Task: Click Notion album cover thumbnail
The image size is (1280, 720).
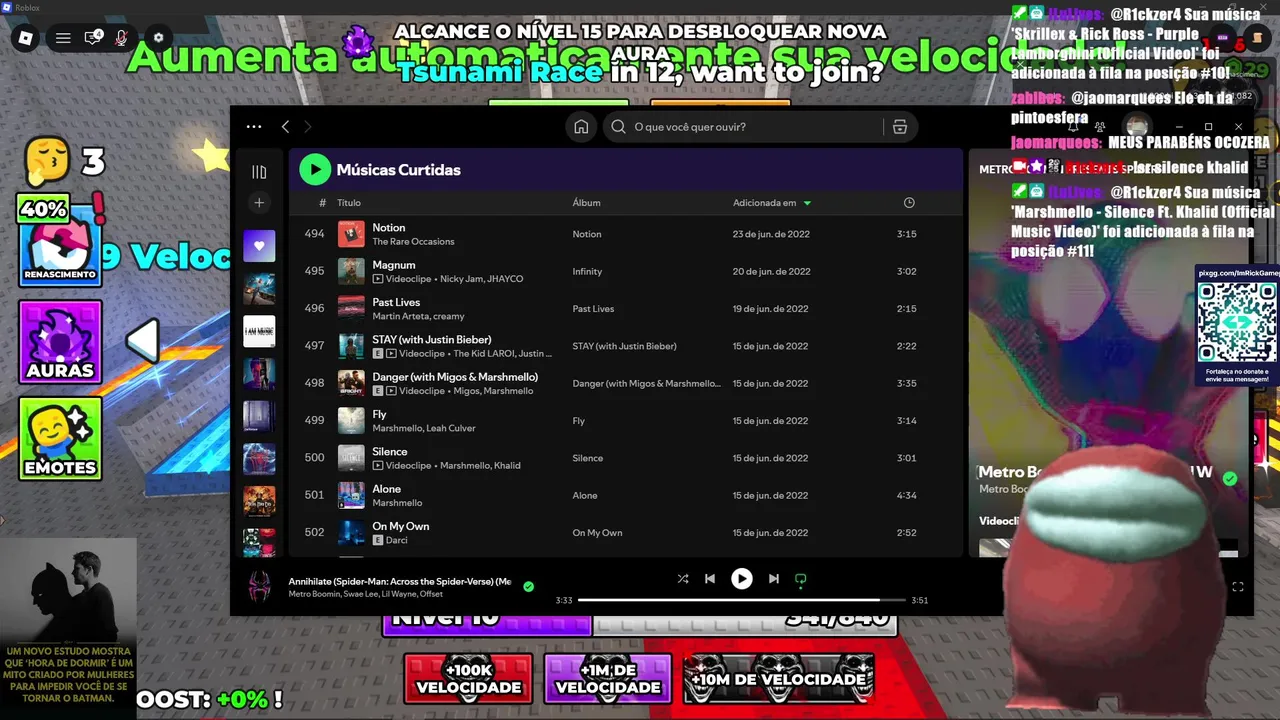Action: coord(351,234)
